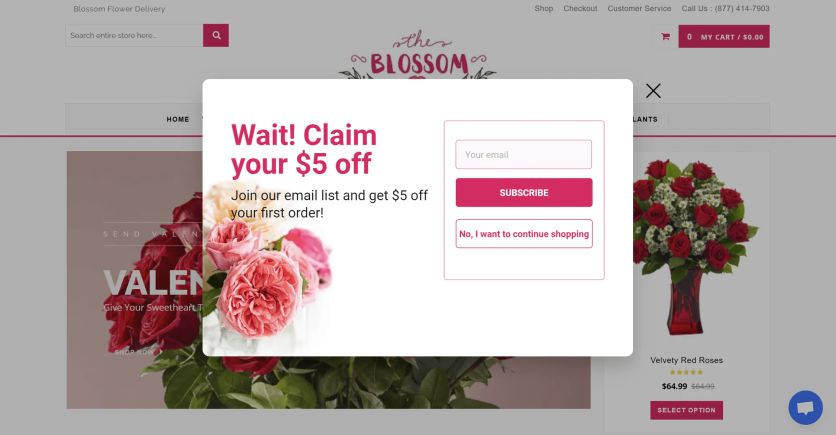836x435 pixels.
Task: Click the shopping cart icon
Action: [x=665, y=36]
